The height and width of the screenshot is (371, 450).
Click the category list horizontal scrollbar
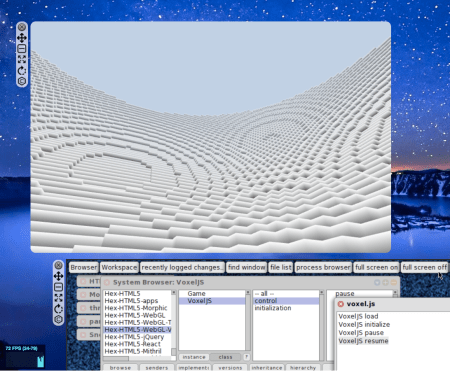pos(137,358)
